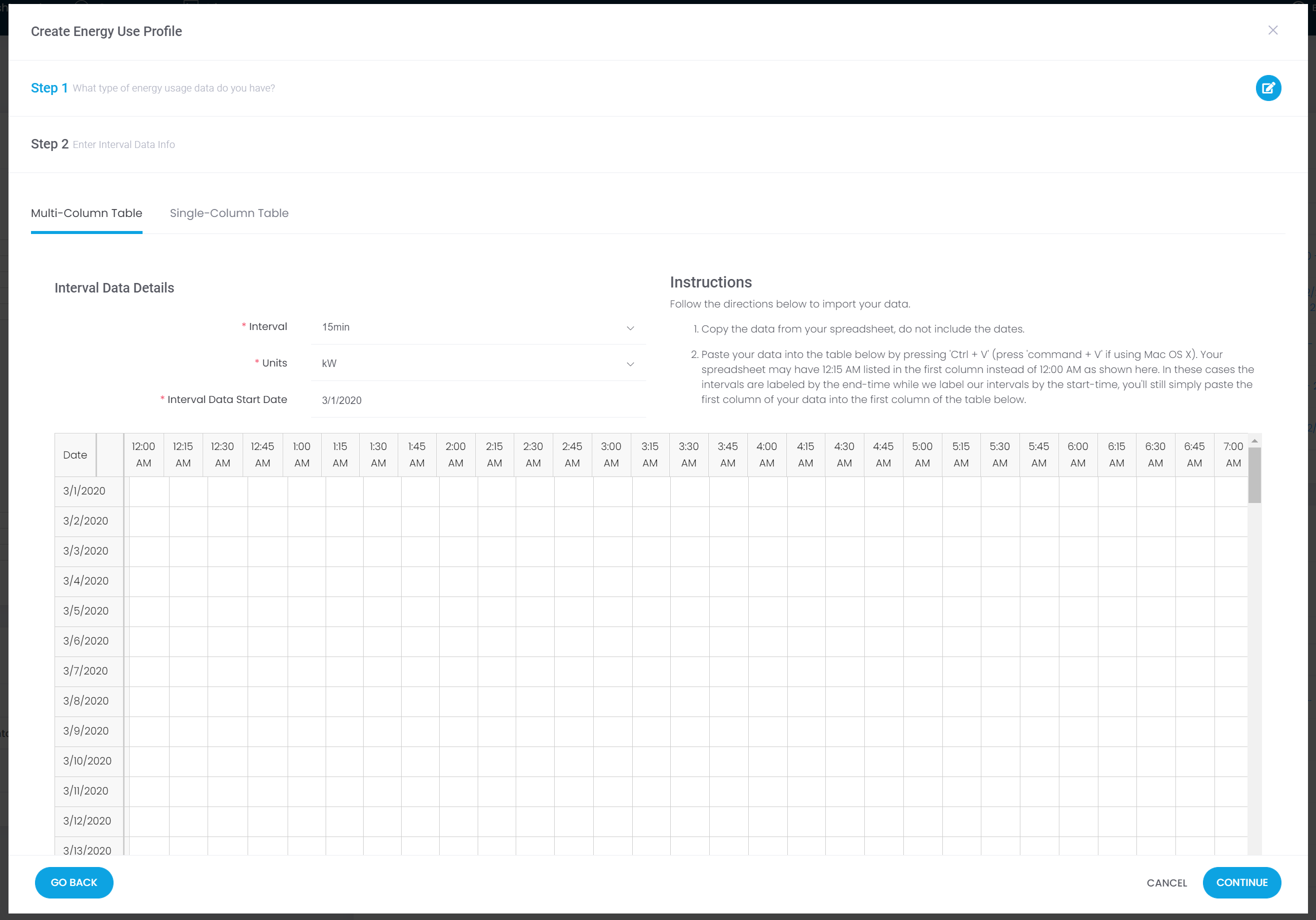Select the 3/3/2020 row header

tap(89, 551)
